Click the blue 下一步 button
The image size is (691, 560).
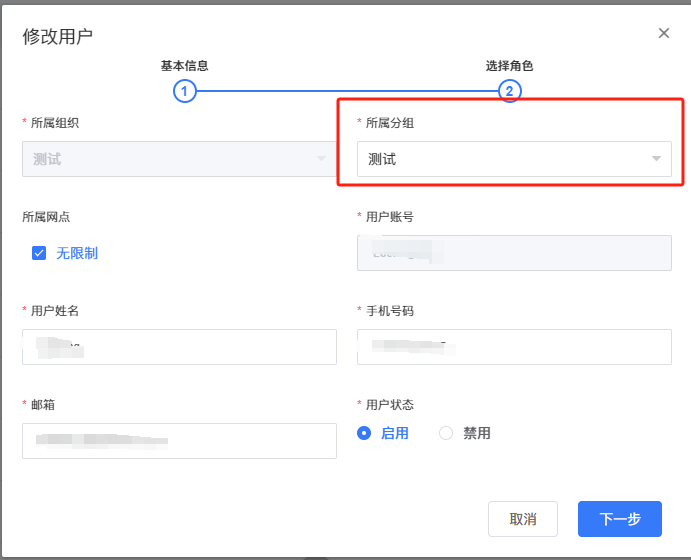tap(619, 519)
